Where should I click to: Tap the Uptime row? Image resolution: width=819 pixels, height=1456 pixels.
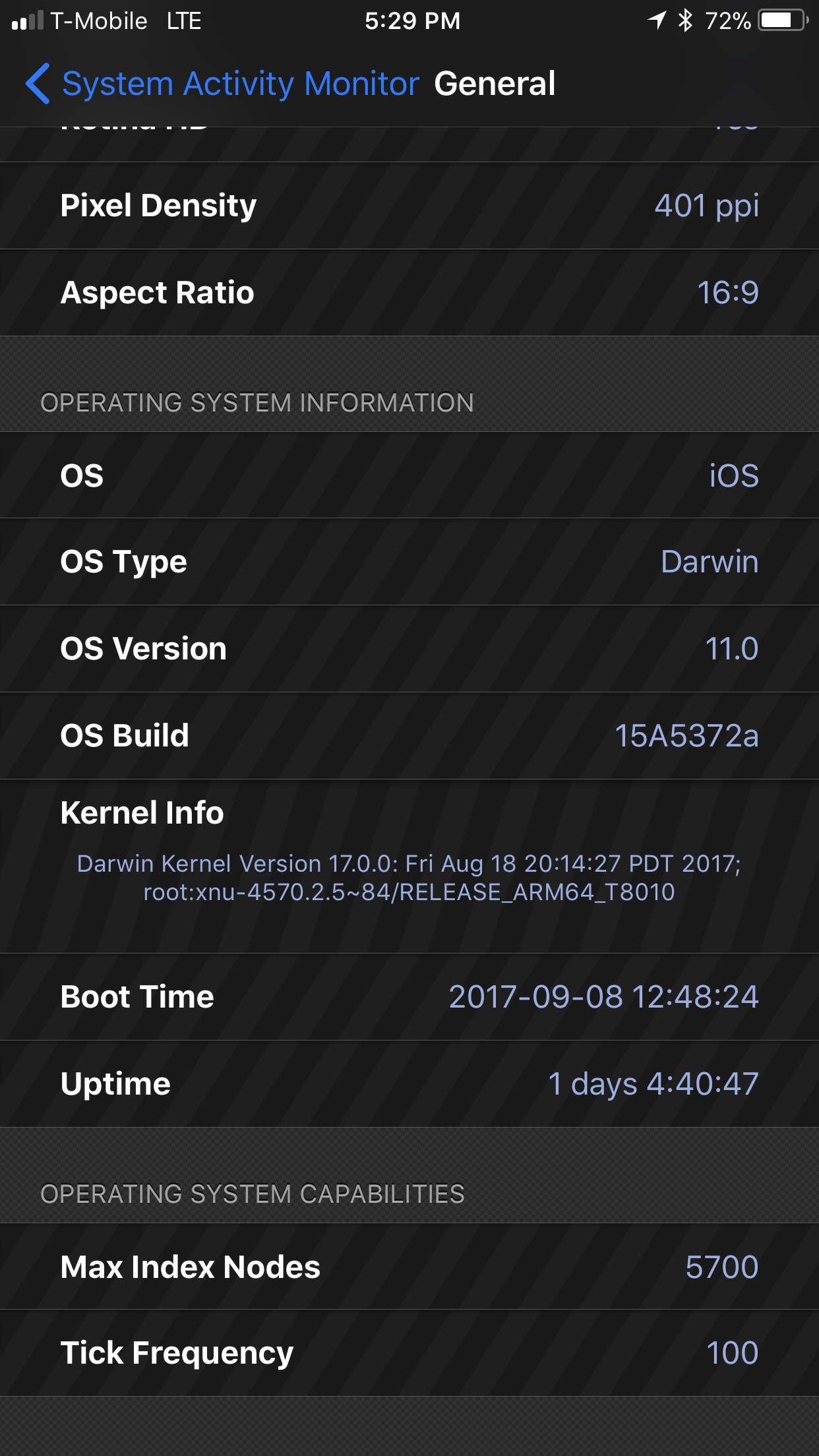coord(409,1084)
